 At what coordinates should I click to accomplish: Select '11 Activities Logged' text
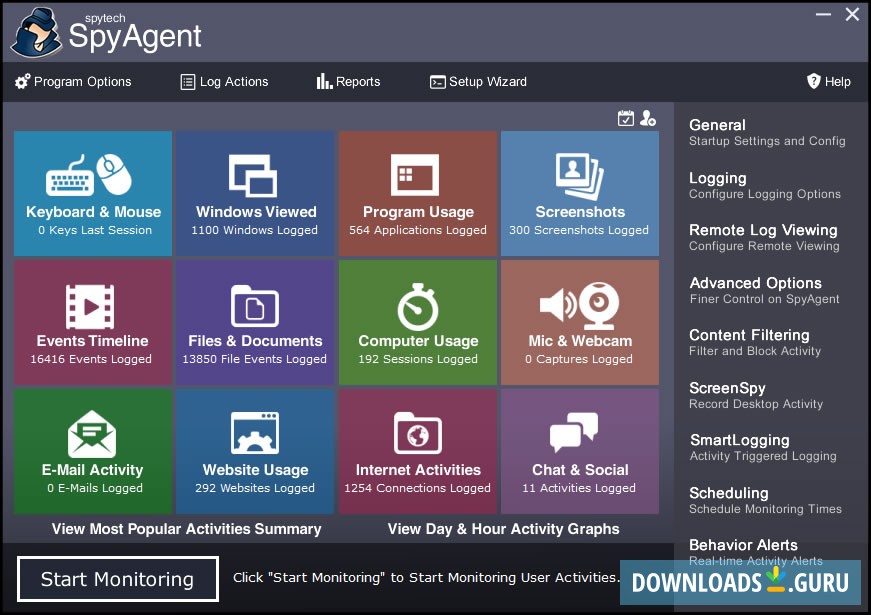(579, 488)
